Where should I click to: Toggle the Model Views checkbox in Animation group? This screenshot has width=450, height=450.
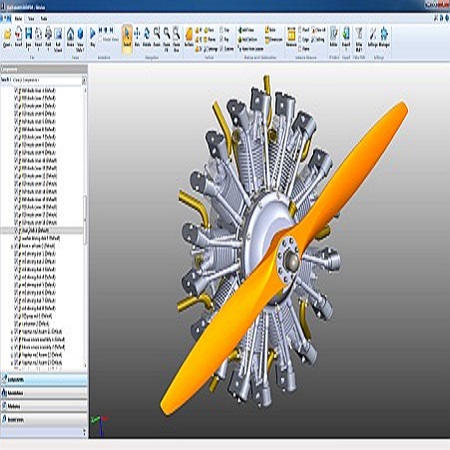(x=101, y=39)
